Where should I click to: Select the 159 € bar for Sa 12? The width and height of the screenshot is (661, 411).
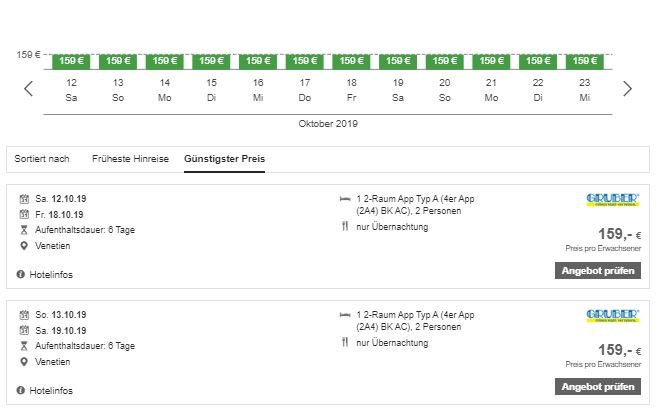click(x=71, y=61)
